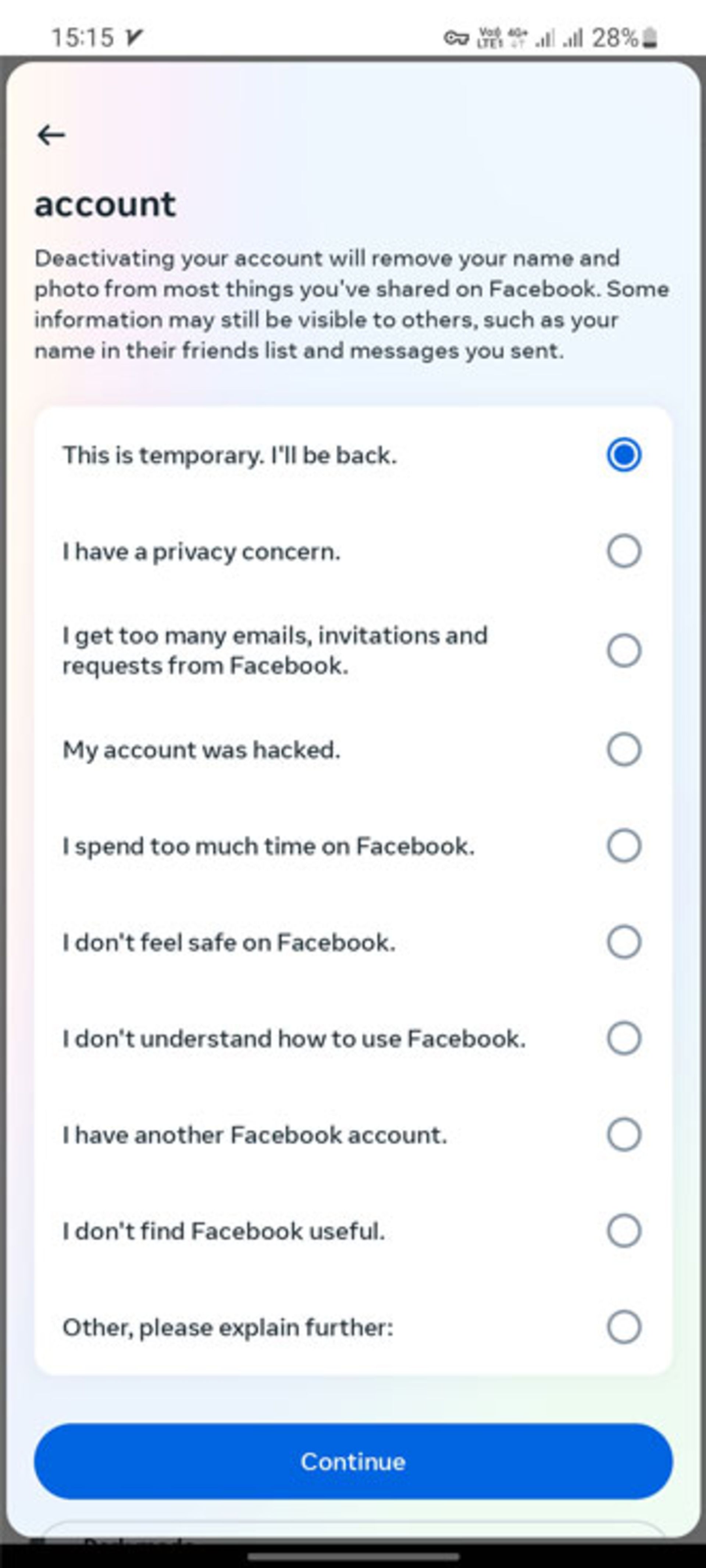The image size is (706, 1568).
Task: Tap the home gesture bar at bottom
Action: tap(353, 1557)
